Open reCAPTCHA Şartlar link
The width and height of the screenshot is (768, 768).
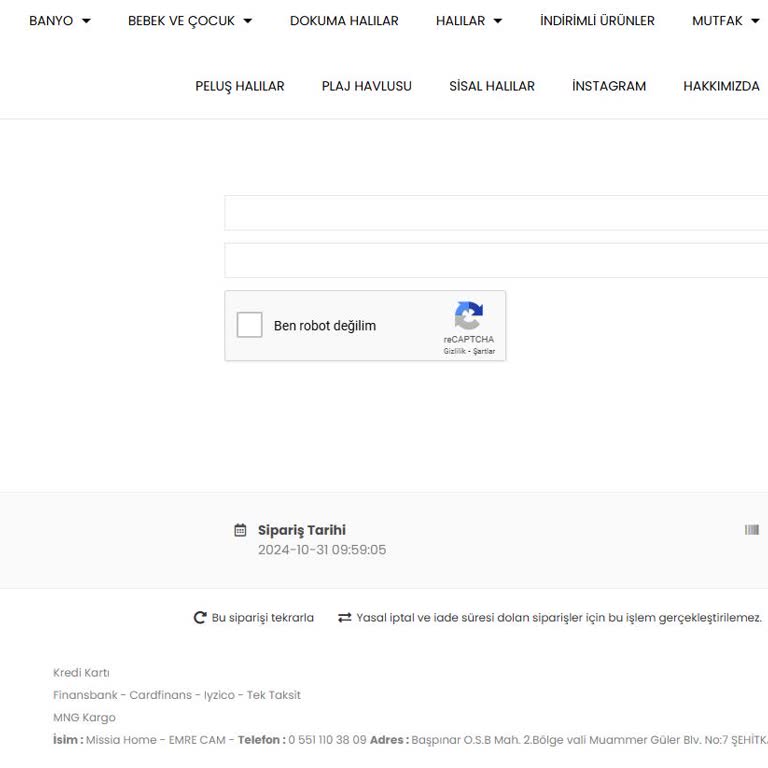(484, 351)
